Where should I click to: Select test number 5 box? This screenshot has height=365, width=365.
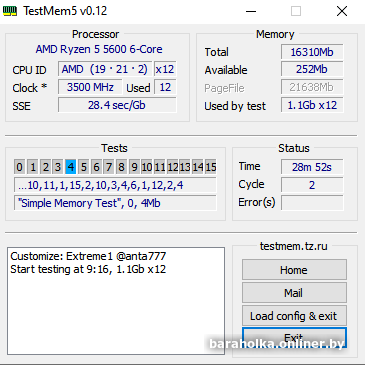pos(84,167)
